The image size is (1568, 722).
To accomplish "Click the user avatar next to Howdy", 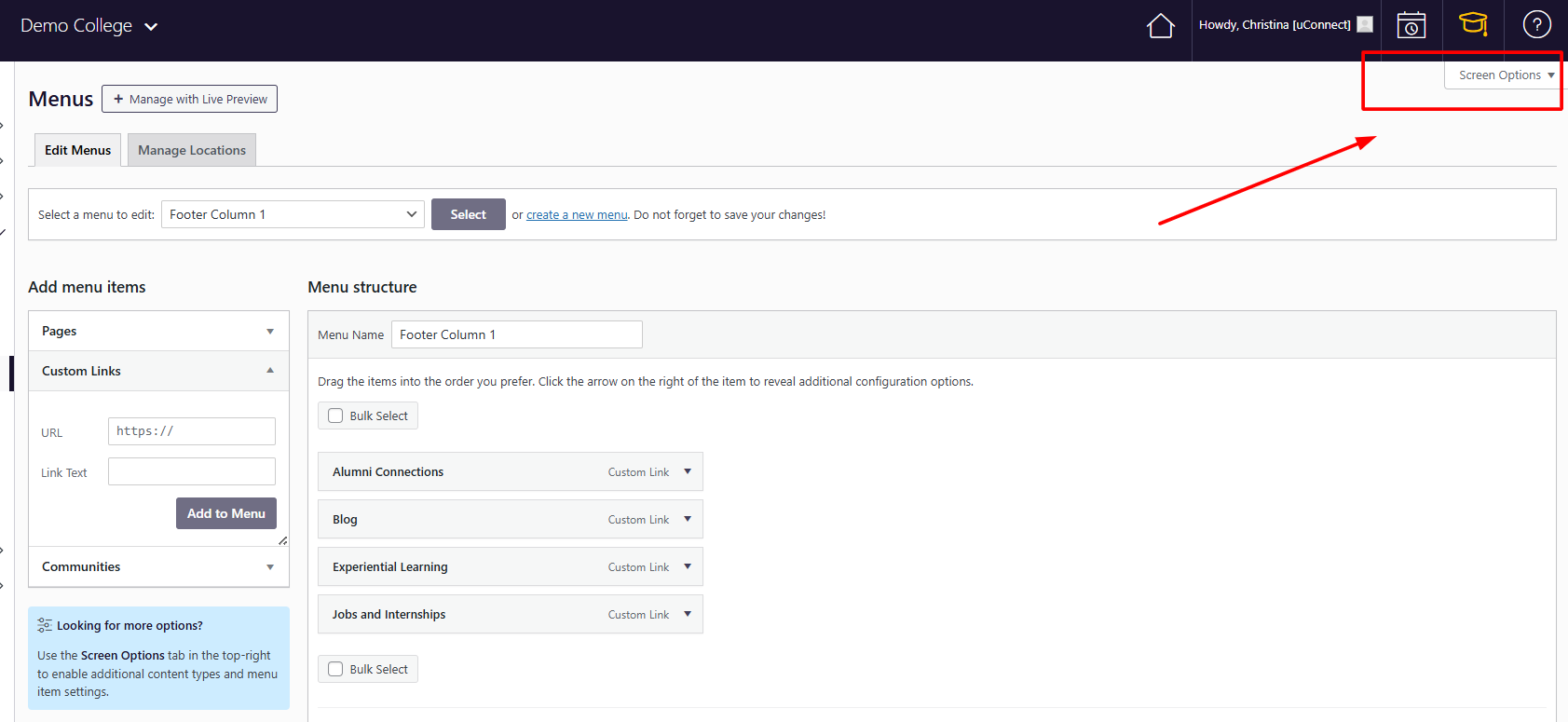I will pyautogui.click(x=1365, y=25).
